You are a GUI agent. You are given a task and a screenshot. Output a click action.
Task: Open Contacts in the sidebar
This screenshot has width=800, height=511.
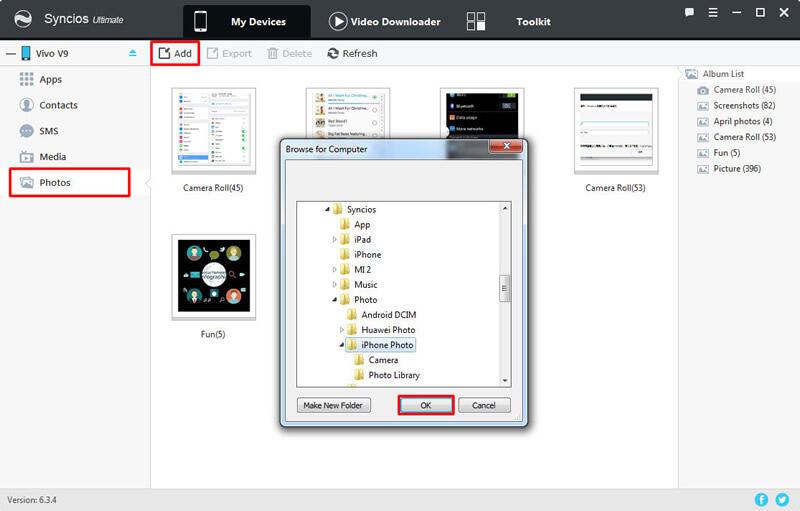tap(58, 105)
